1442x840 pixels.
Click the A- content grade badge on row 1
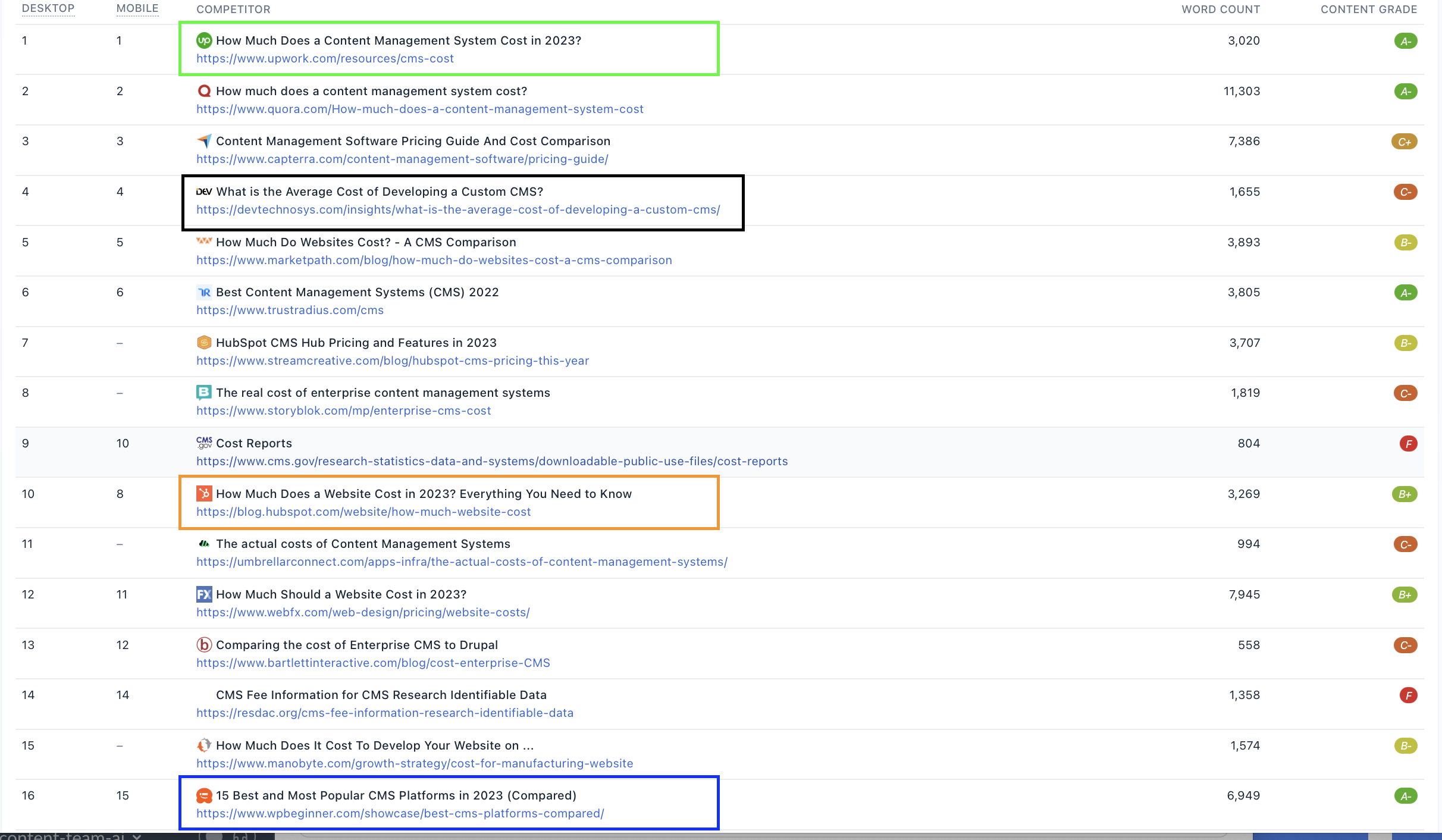(x=1406, y=40)
